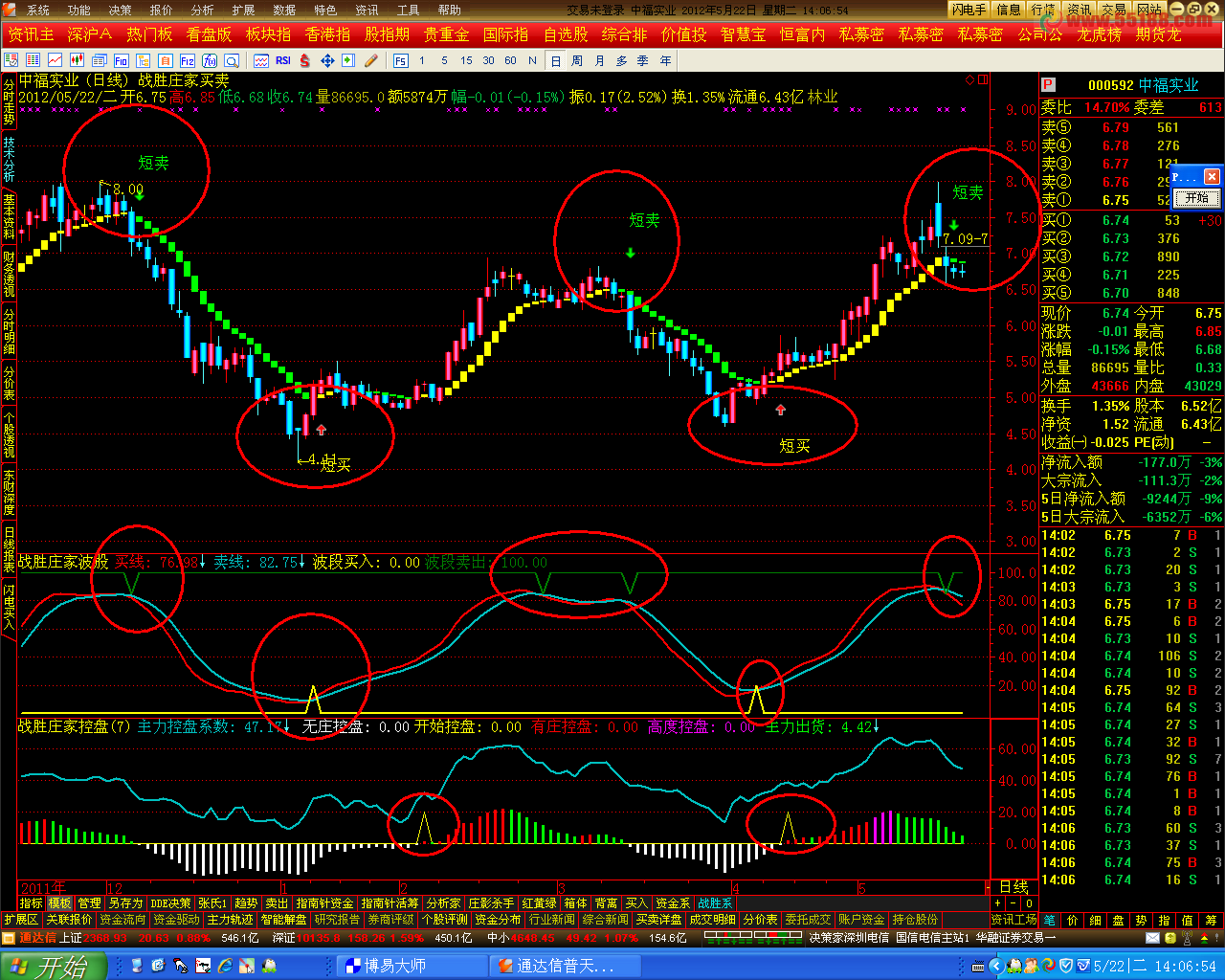Click the 闪电手 button in title bar

(x=969, y=10)
